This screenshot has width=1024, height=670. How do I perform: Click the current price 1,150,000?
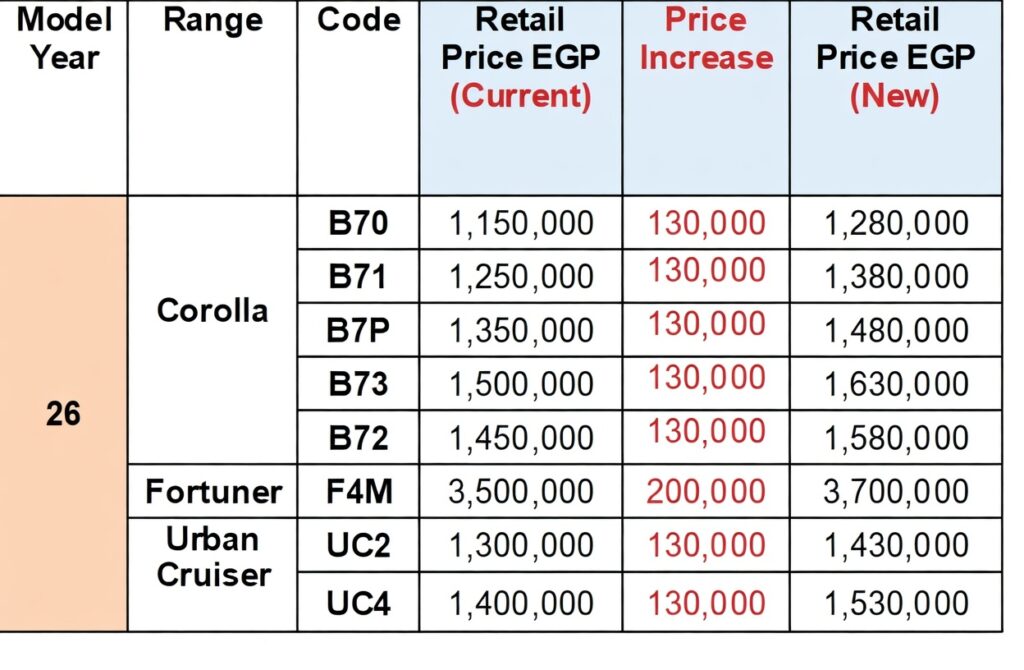pyautogui.click(x=521, y=223)
